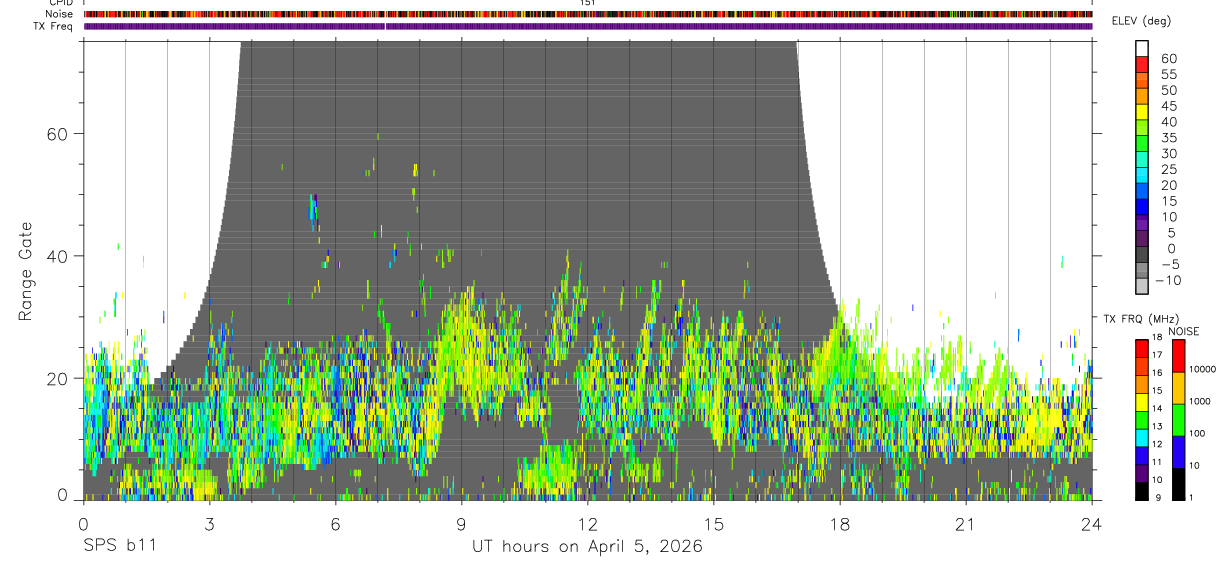Image resolution: width=1228 pixels, height=567 pixels.
Task: Select the 'Noise' row label at top left
Action: tap(60, 14)
